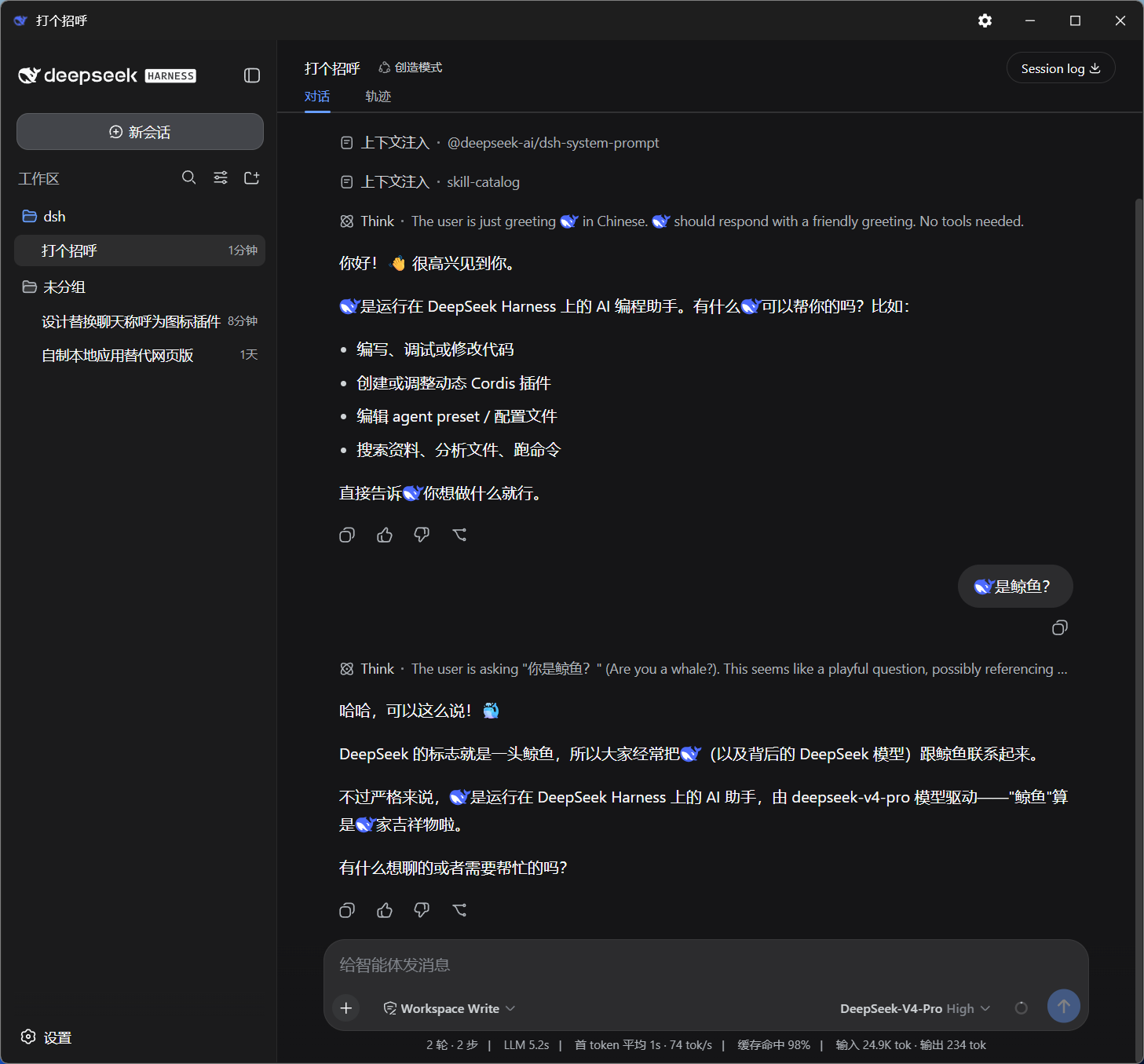Branch from the first assistant reply
Viewport: 1144px width, 1064px height.
(x=460, y=535)
